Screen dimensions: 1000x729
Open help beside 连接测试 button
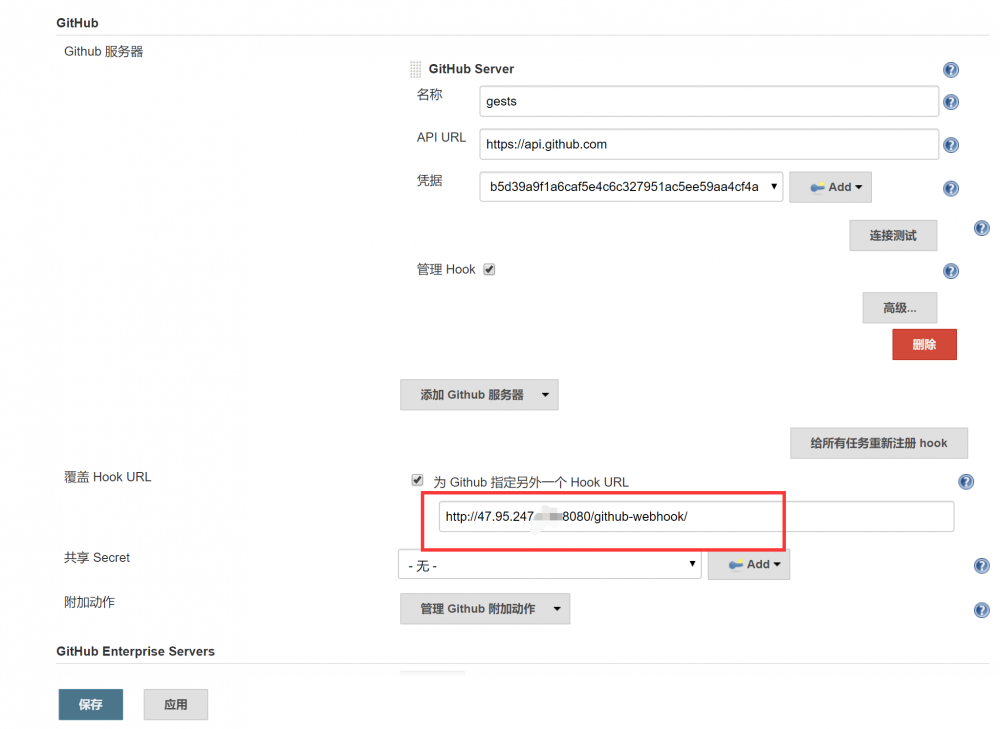tap(981, 228)
